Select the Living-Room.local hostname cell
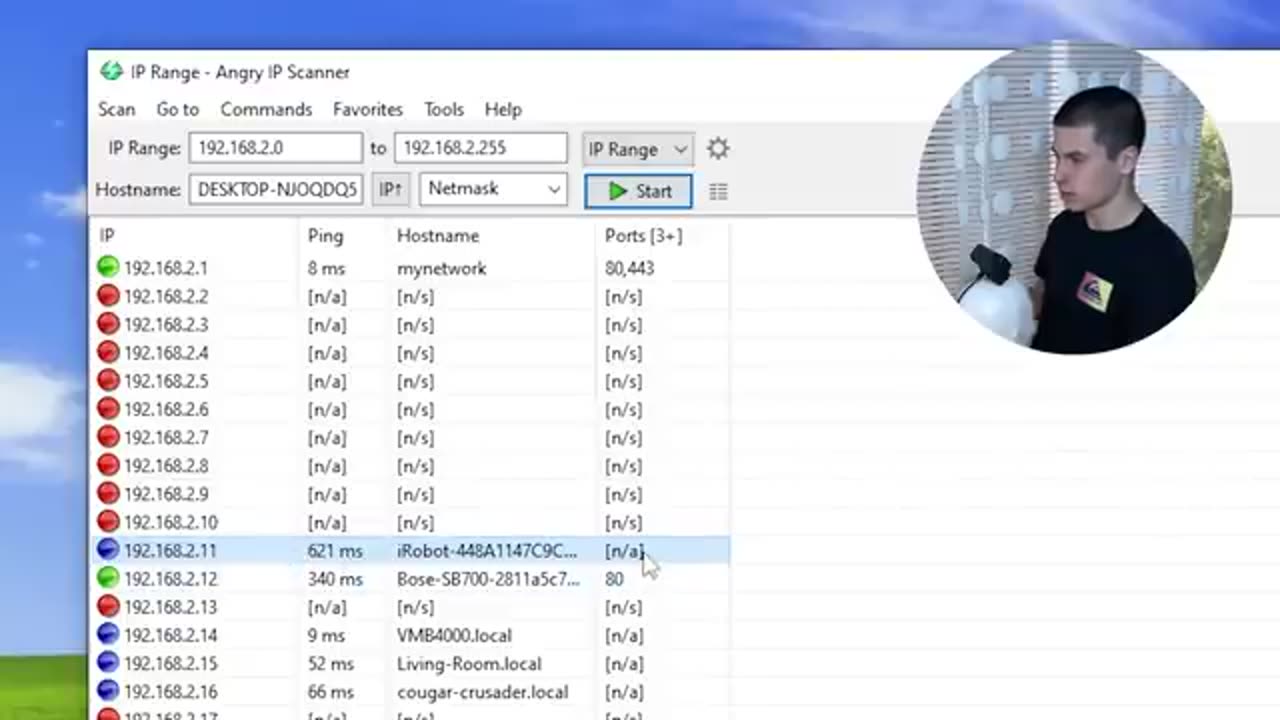Image resolution: width=1280 pixels, height=720 pixels. tap(469, 663)
